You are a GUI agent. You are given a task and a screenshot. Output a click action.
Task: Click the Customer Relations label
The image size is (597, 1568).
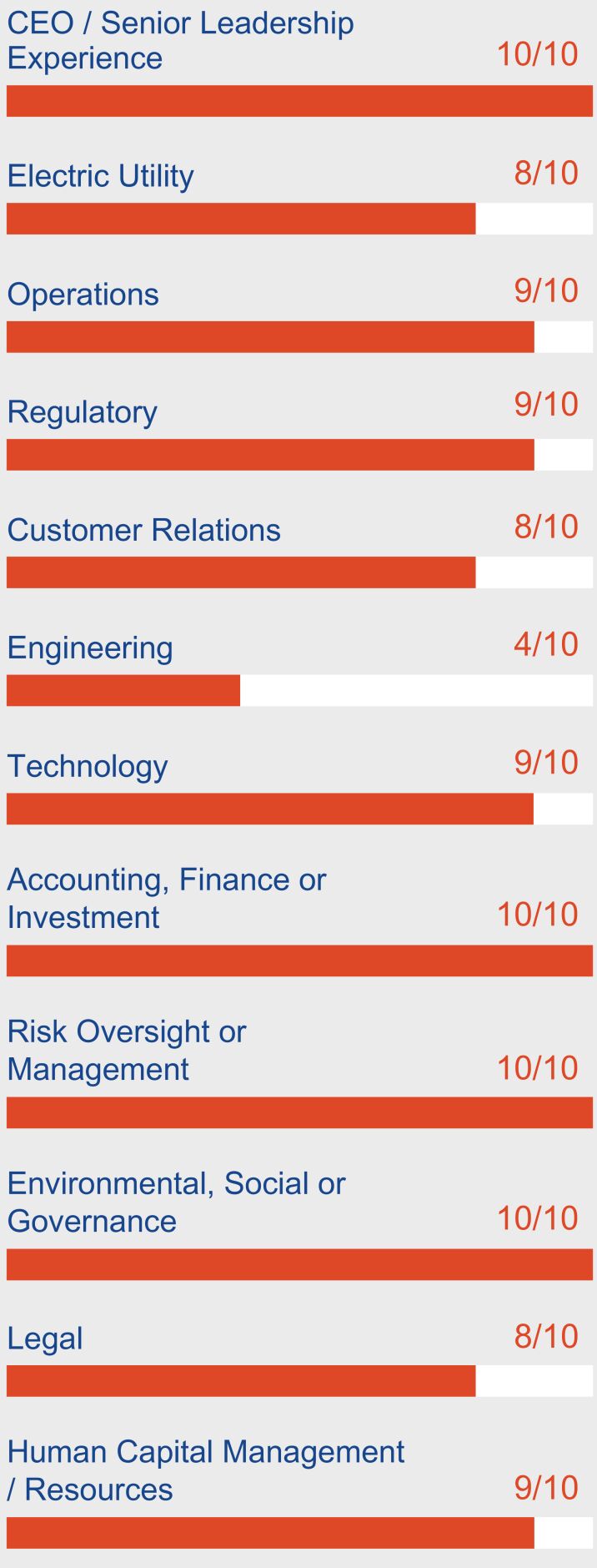point(143,530)
